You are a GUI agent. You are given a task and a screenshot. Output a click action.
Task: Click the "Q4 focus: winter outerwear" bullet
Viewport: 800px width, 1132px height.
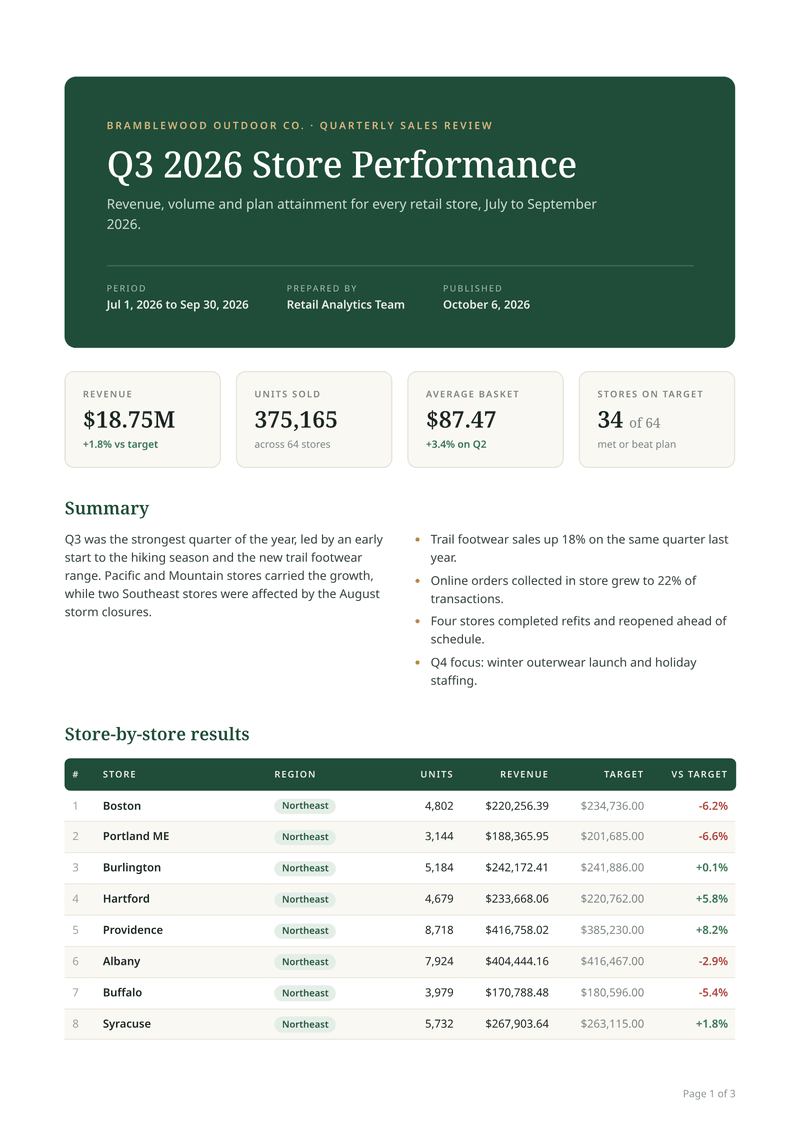click(563, 671)
